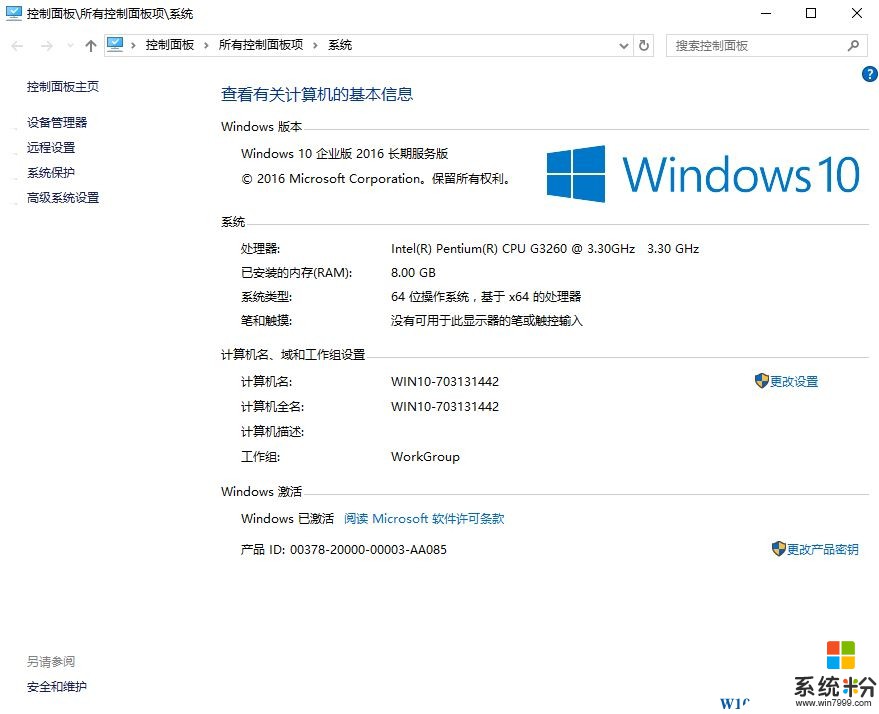Open 高级系统设置 in sidebar
The width and height of the screenshot is (879, 714).
[63, 198]
